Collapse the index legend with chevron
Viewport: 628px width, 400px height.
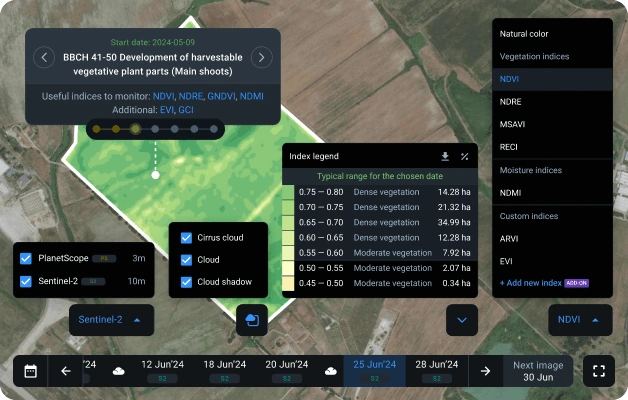click(x=461, y=320)
